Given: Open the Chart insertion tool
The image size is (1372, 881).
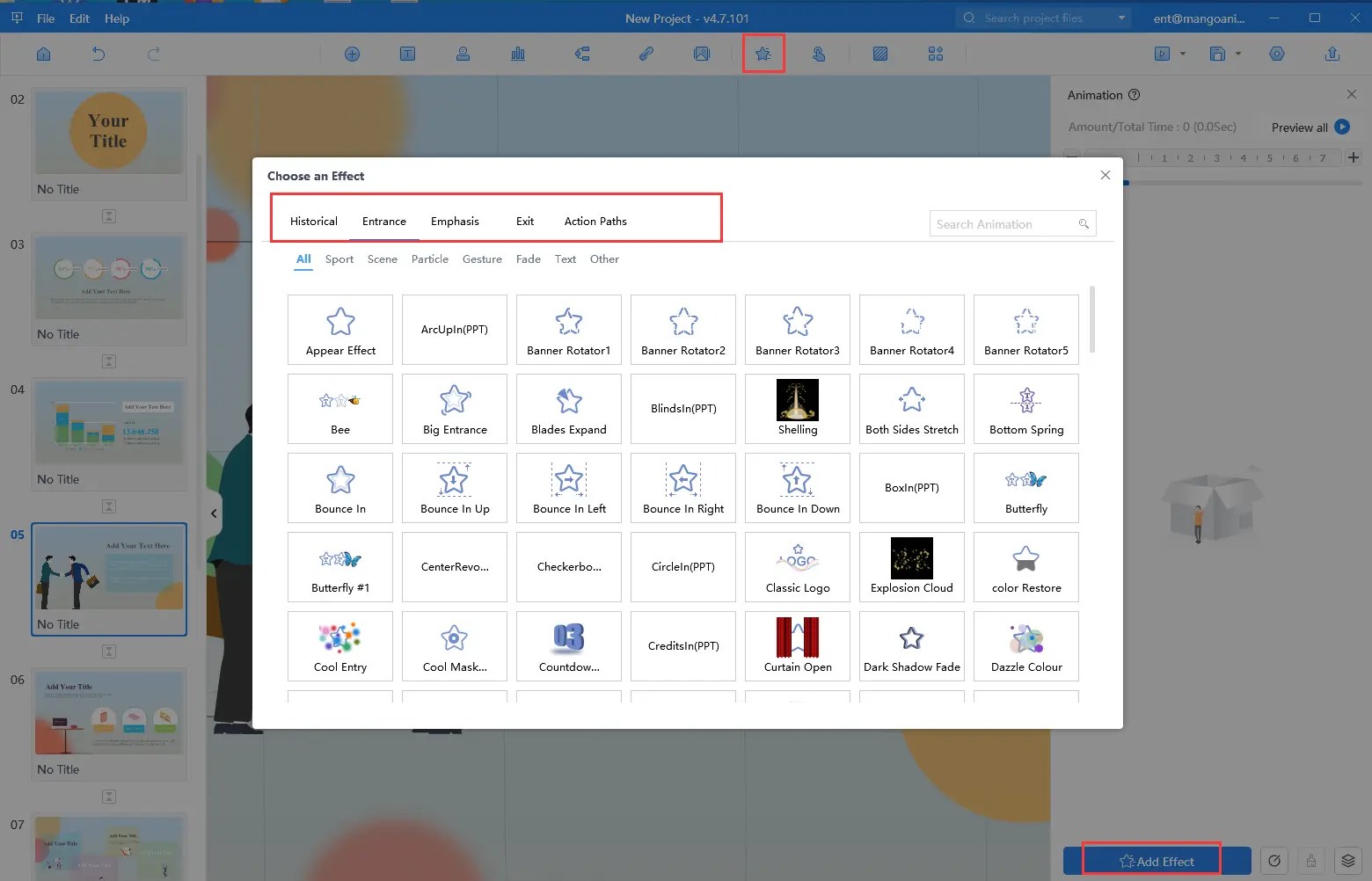Looking at the screenshot, I should click(518, 54).
